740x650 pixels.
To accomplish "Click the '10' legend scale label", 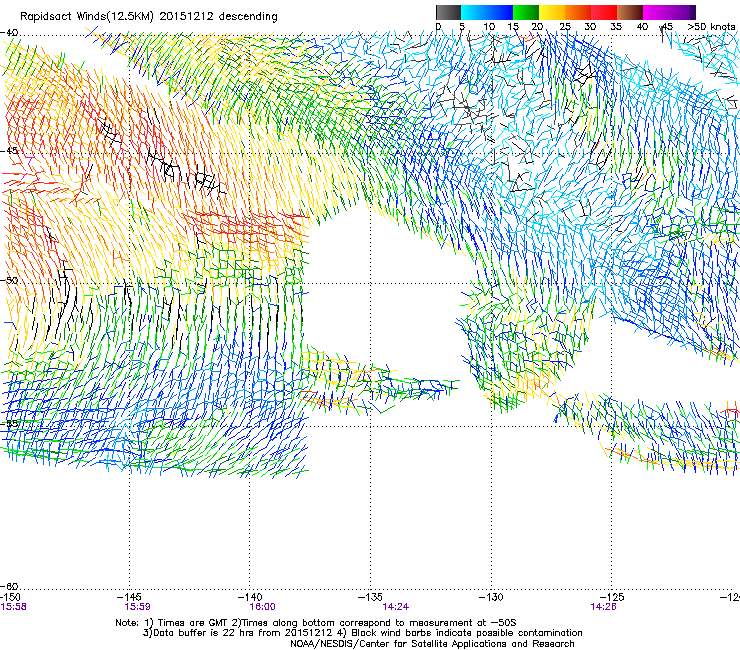I will coord(489,26).
